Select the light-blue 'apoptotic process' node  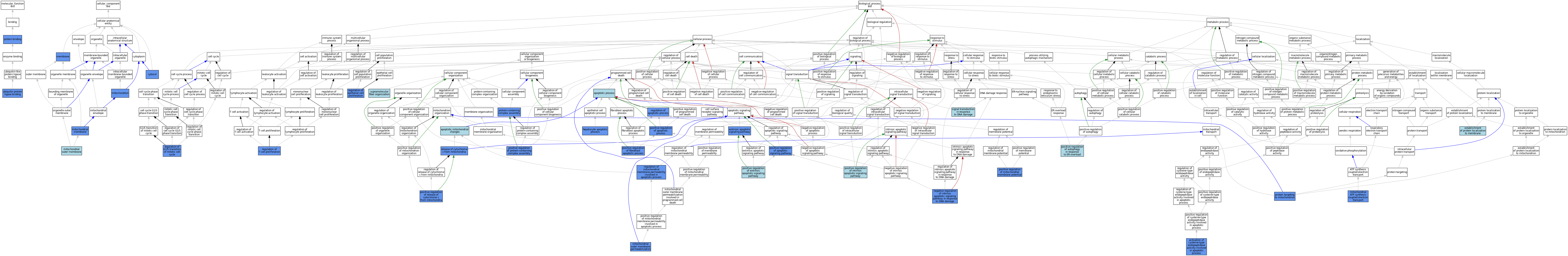coord(604,93)
